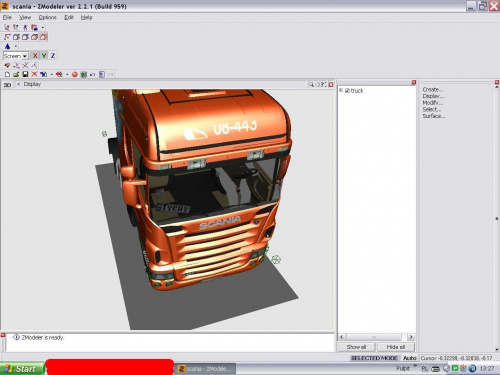Click the 3D viewport type label

coord(7,85)
